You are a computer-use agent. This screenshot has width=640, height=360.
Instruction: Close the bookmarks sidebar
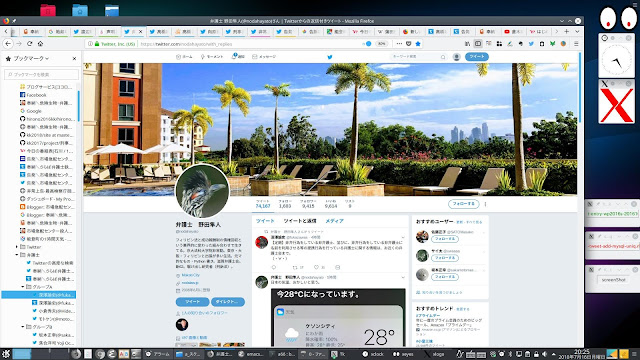pyautogui.click(x=74, y=59)
